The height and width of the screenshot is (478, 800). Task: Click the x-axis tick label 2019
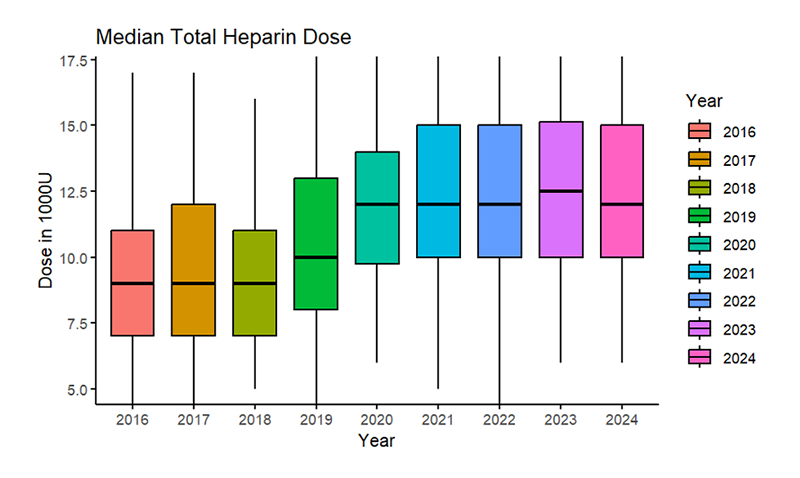(316, 420)
